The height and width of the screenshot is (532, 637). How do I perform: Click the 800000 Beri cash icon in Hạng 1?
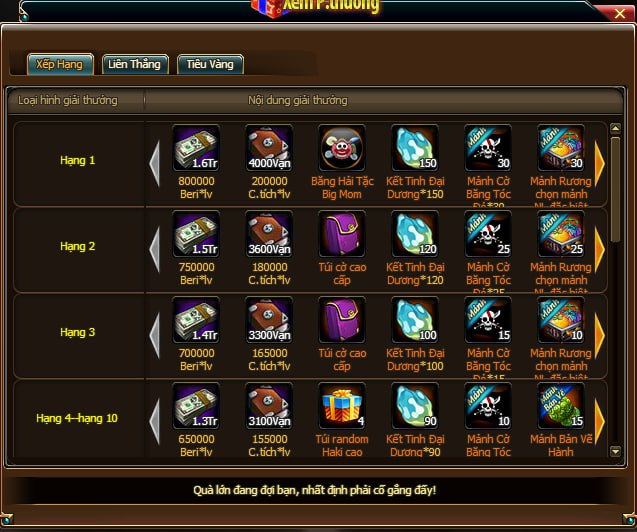[x=196, y=148]
